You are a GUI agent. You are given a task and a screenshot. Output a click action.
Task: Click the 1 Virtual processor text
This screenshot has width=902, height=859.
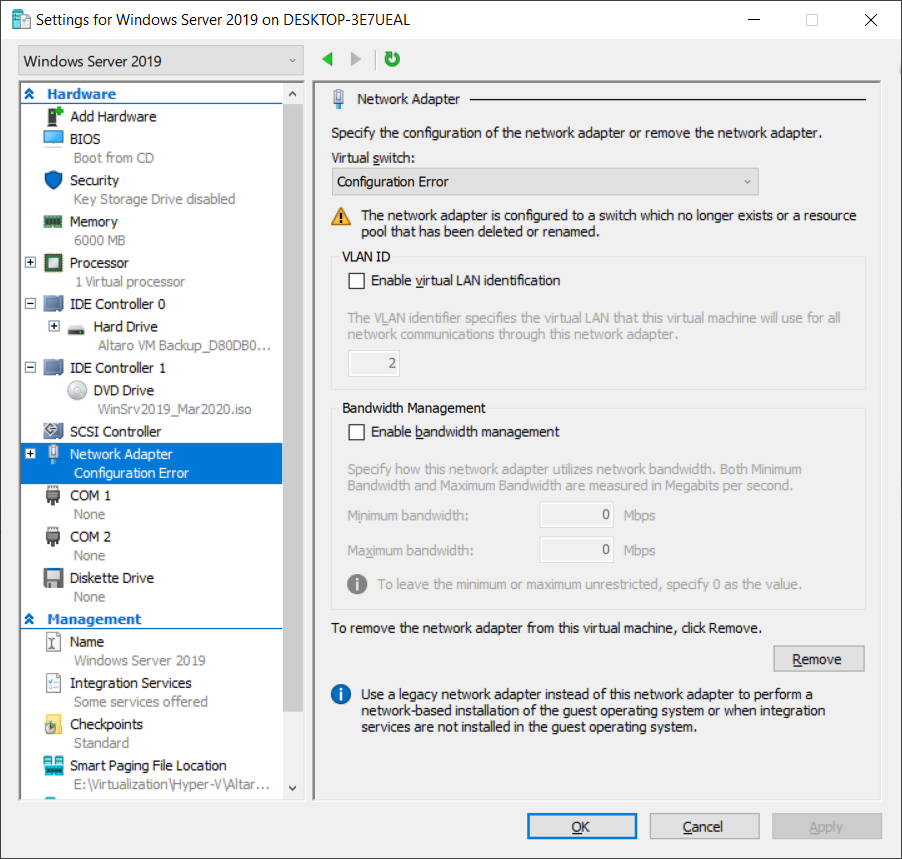130,282
